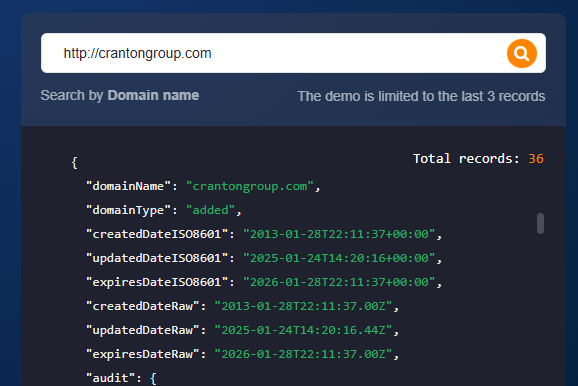Click the "updatedDateISO8601" key

coord(157,258)
